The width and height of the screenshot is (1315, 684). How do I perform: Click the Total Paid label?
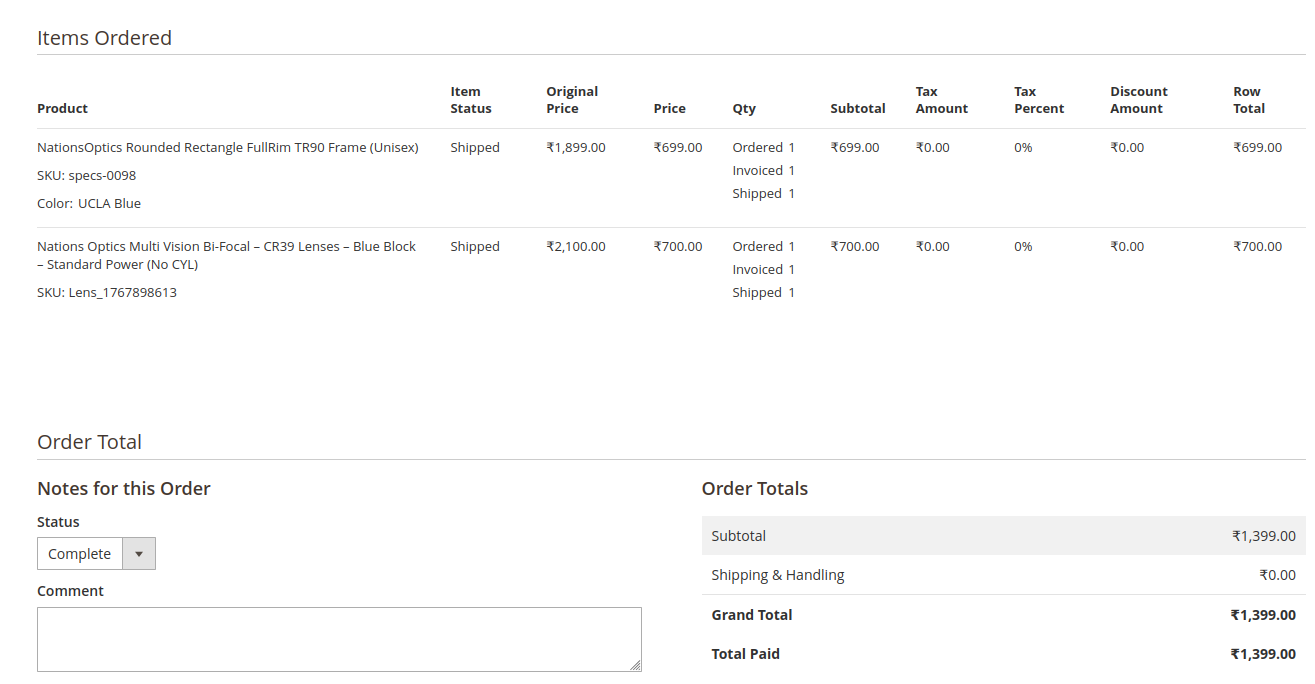tap(745, 654)
